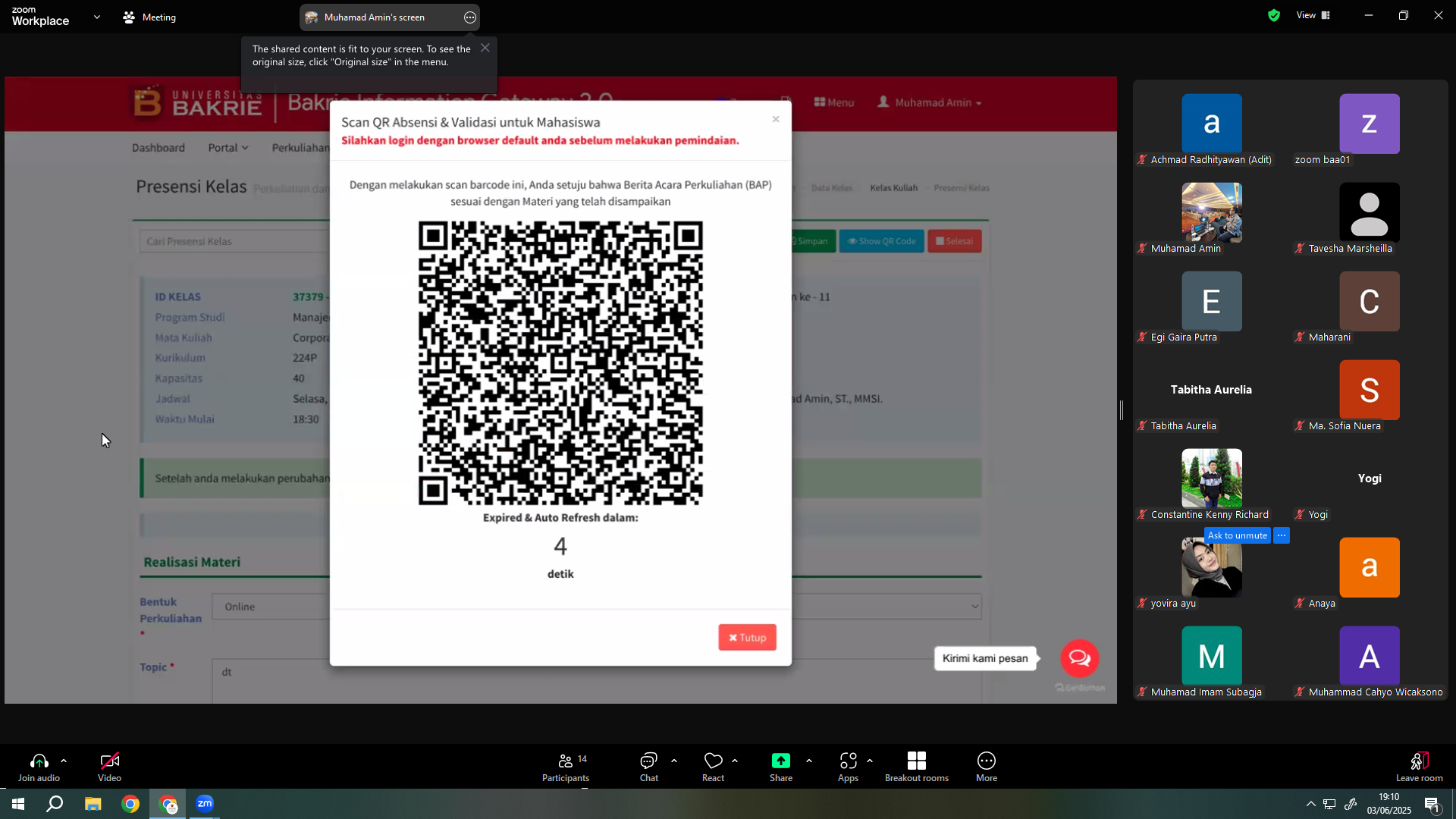Click the Join audio headphone icon
Screen dimensions: 1456x819
coord(39,761)
